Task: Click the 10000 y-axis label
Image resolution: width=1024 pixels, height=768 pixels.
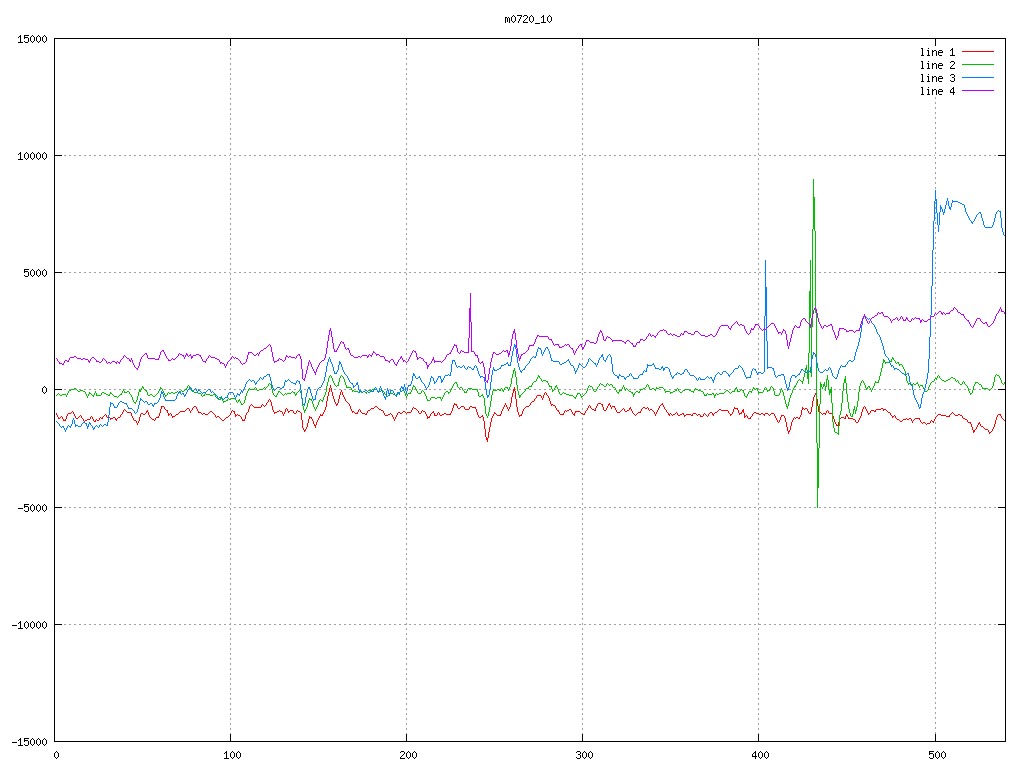Action: click(x=32, y=156)
